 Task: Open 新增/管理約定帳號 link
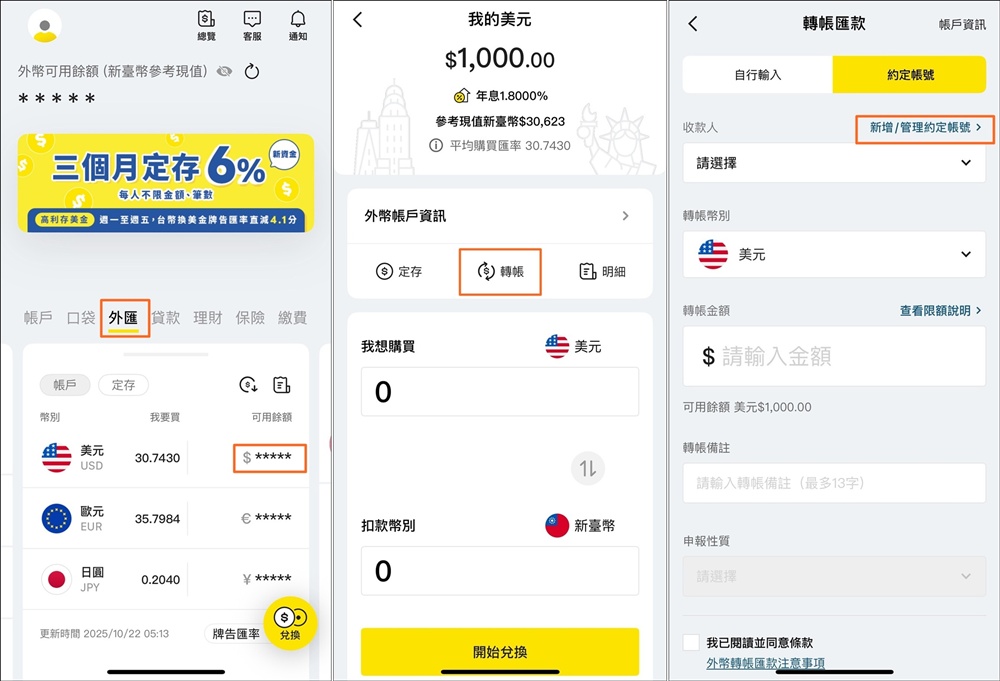925,128
